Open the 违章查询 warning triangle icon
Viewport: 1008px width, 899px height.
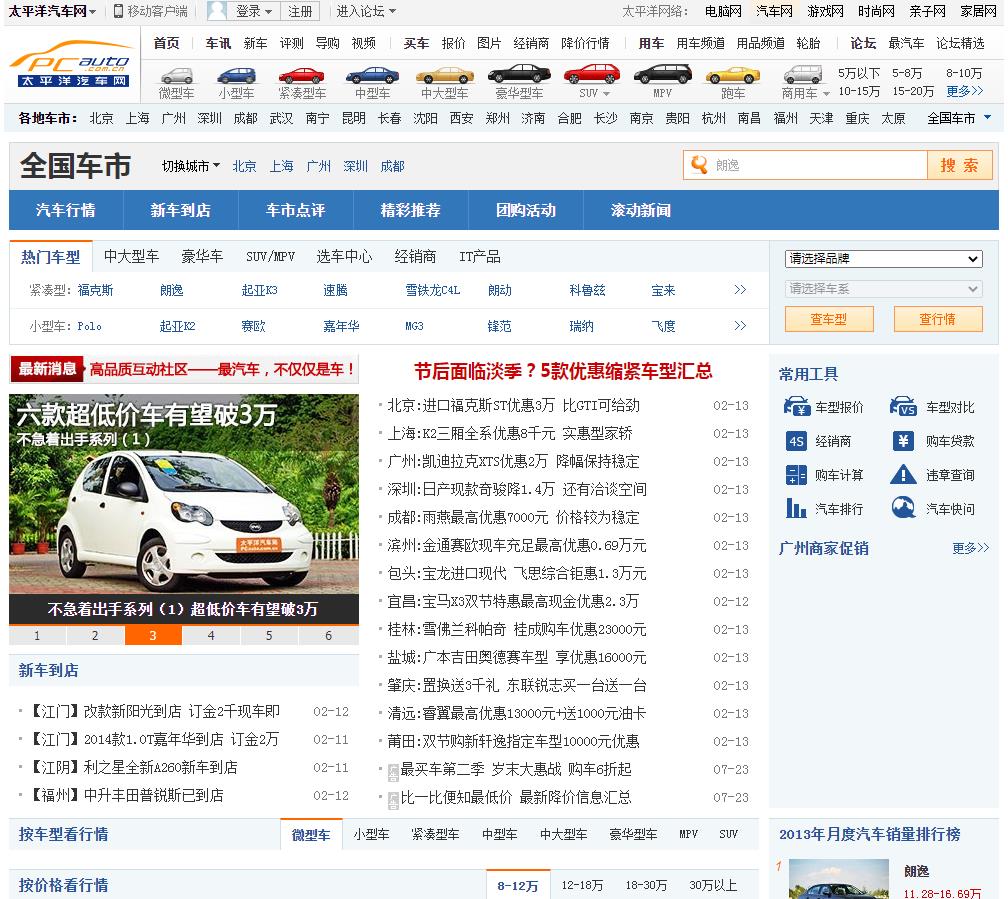(x=903, y=475)
